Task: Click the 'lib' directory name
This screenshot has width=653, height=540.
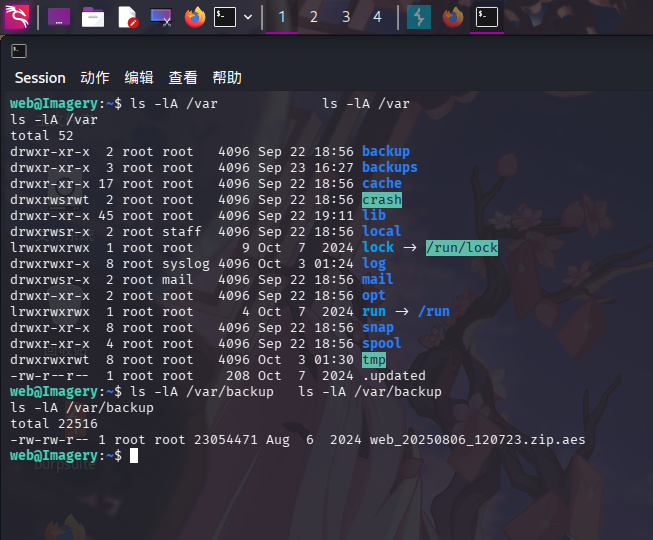Action: (x=374, y=215)
